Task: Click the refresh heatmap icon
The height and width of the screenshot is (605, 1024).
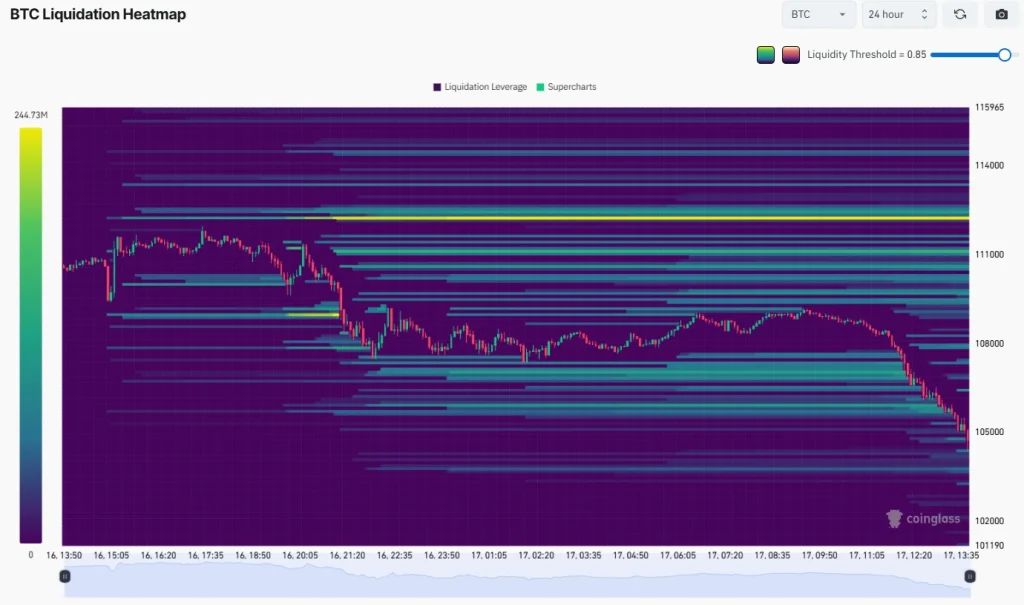Action: pyautogui.click(x=960, y=15)
